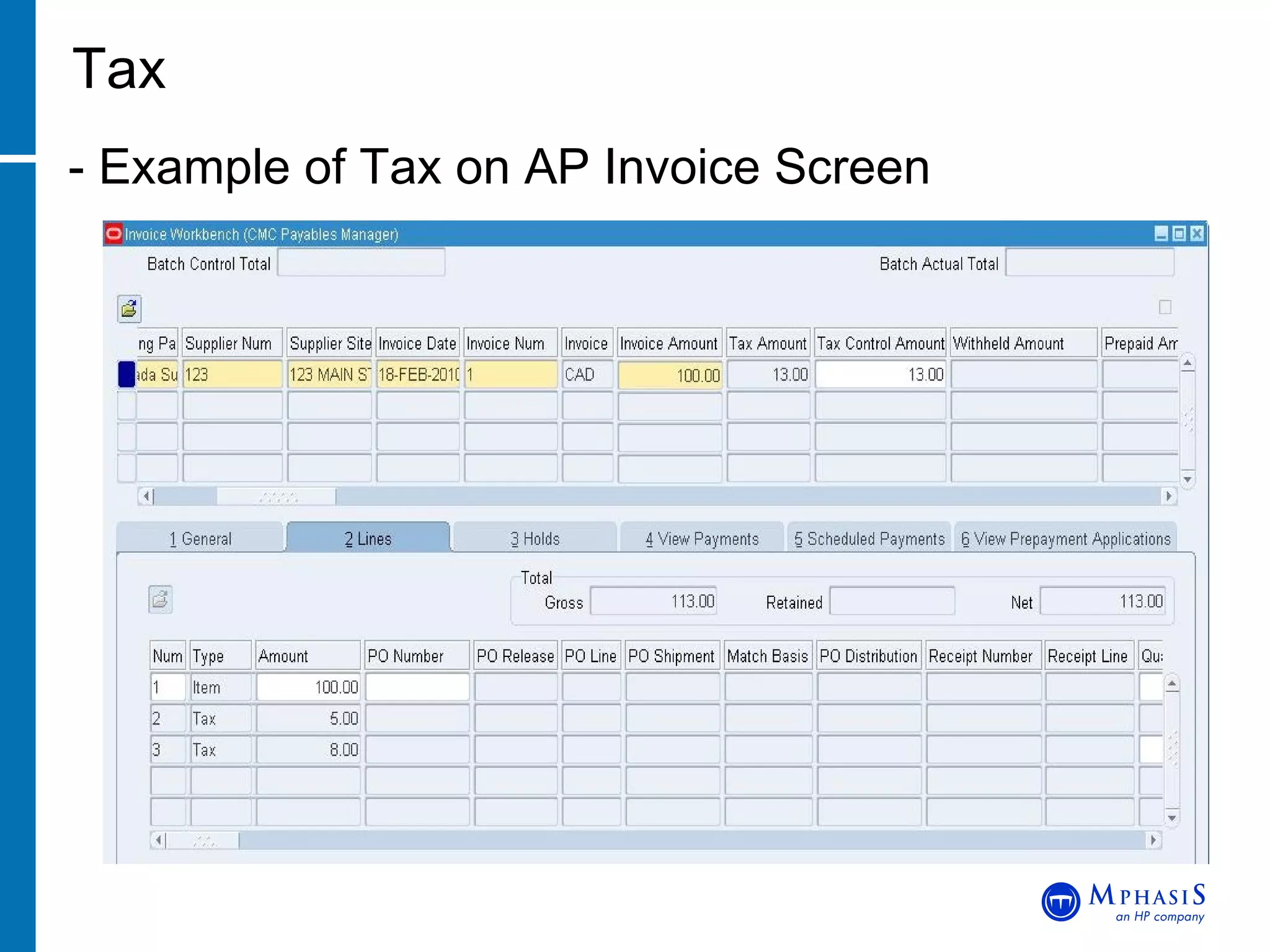Screen dimensions: 1270x952
Task: Click the Batch Actual Total field
Action: [1090, 263]
